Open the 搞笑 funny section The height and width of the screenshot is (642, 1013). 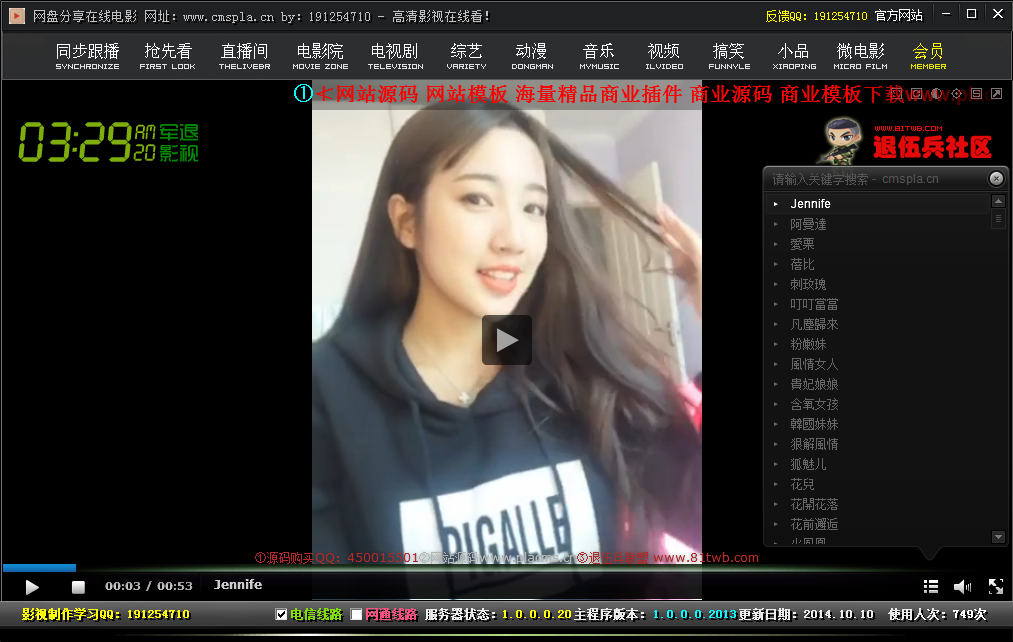(x=729, y=56)
